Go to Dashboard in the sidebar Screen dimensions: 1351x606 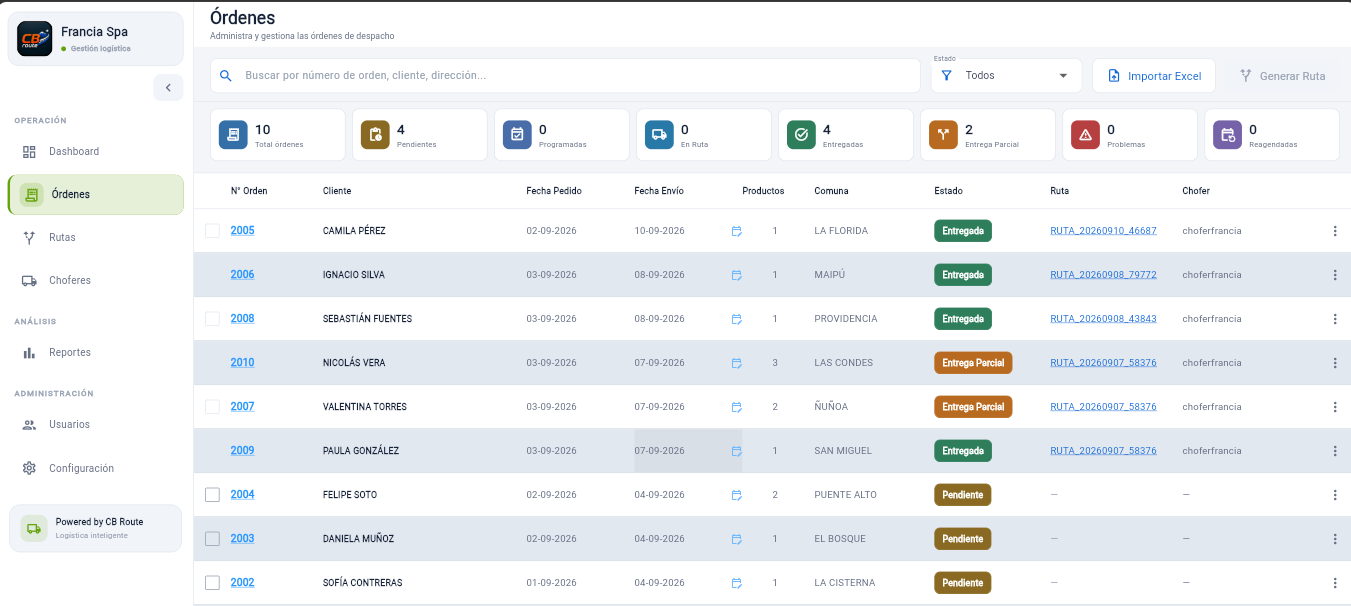coord(95,152)
